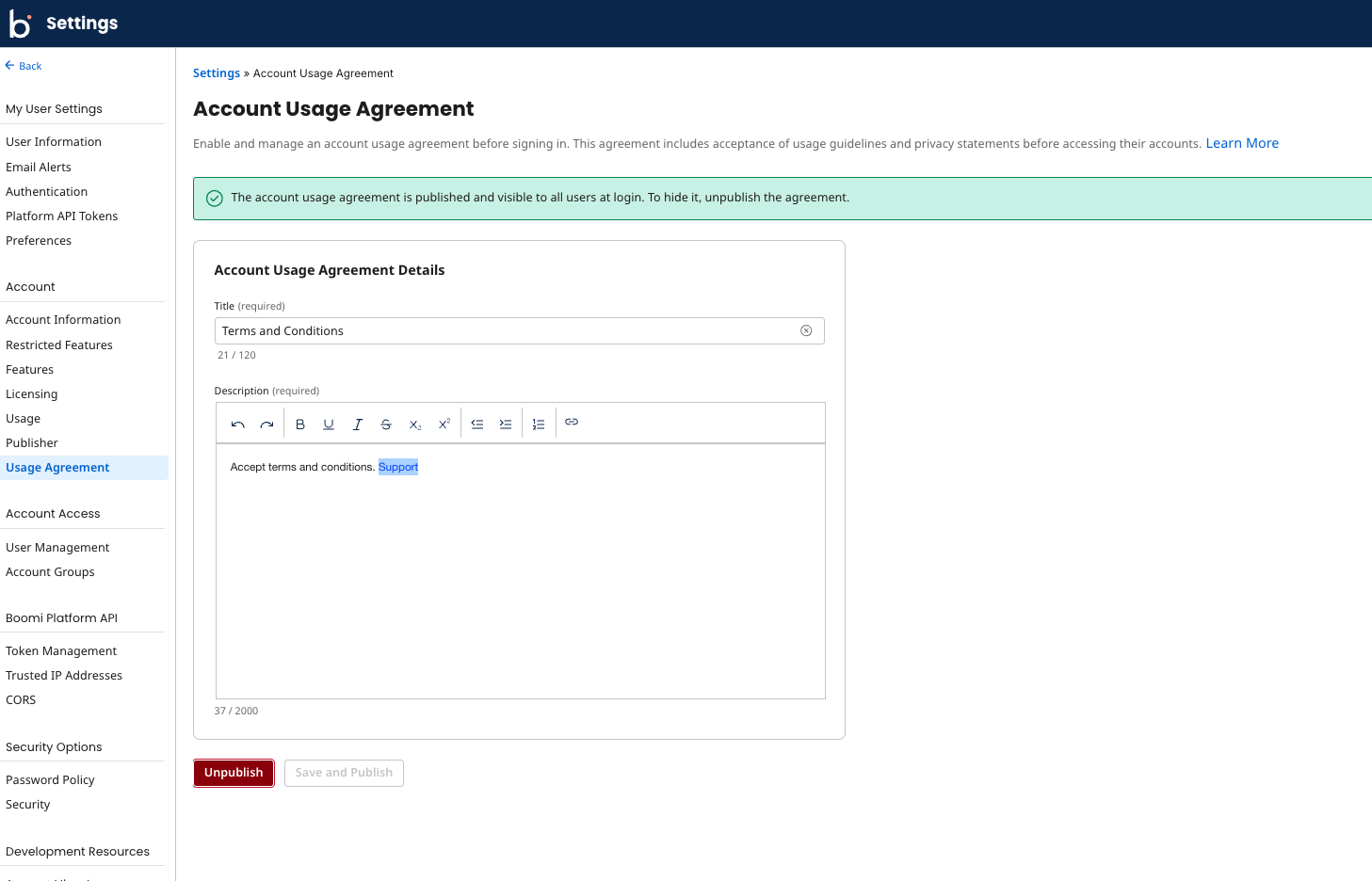
Task: Select Password Policy from the sidebar
Action: coord(50,779)
